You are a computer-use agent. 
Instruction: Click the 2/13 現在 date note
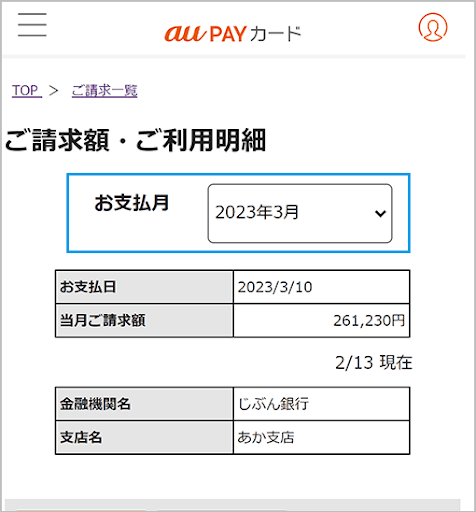pyautogui.click(x=374, y=362)
